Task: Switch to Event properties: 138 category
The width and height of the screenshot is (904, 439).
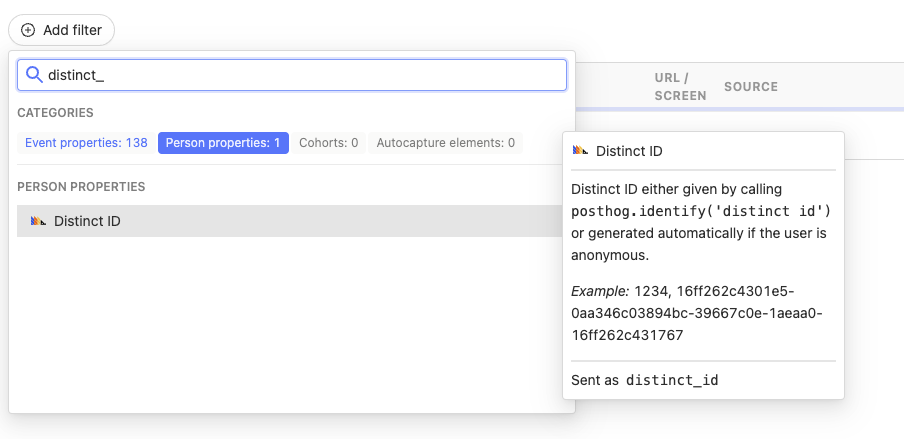Action: 86,143
